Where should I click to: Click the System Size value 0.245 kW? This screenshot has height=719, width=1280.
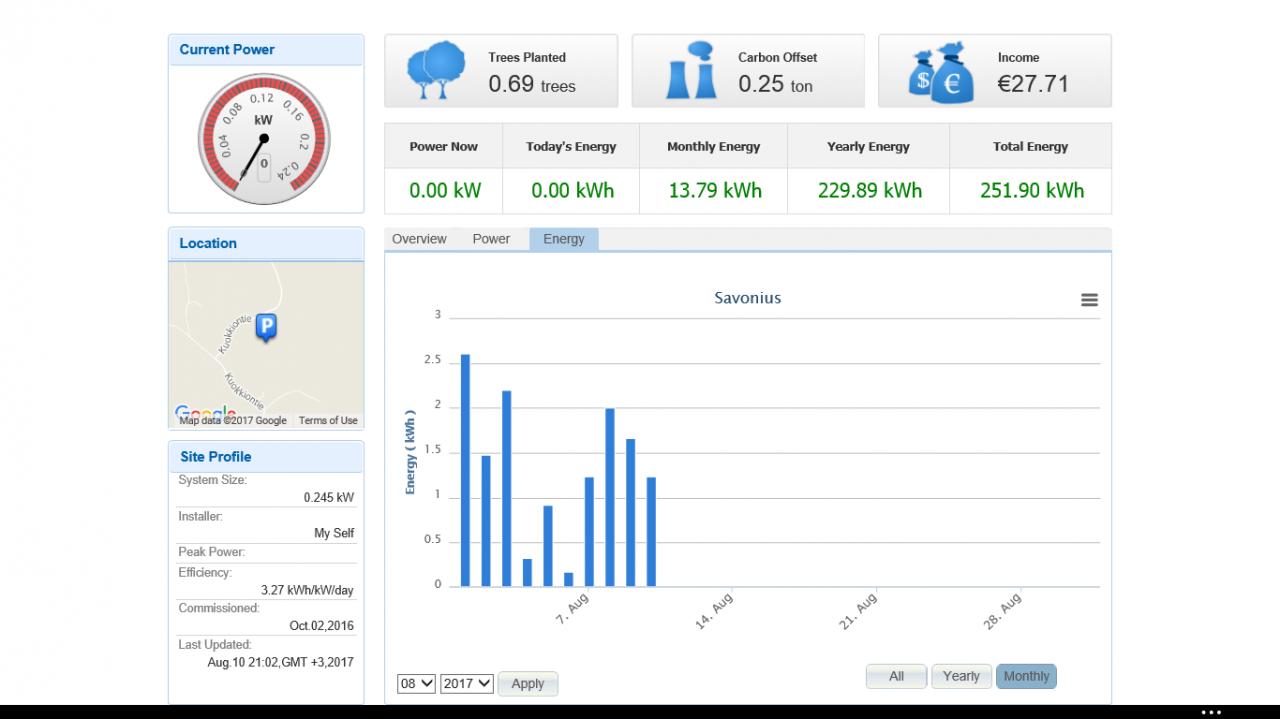(329, 498)
